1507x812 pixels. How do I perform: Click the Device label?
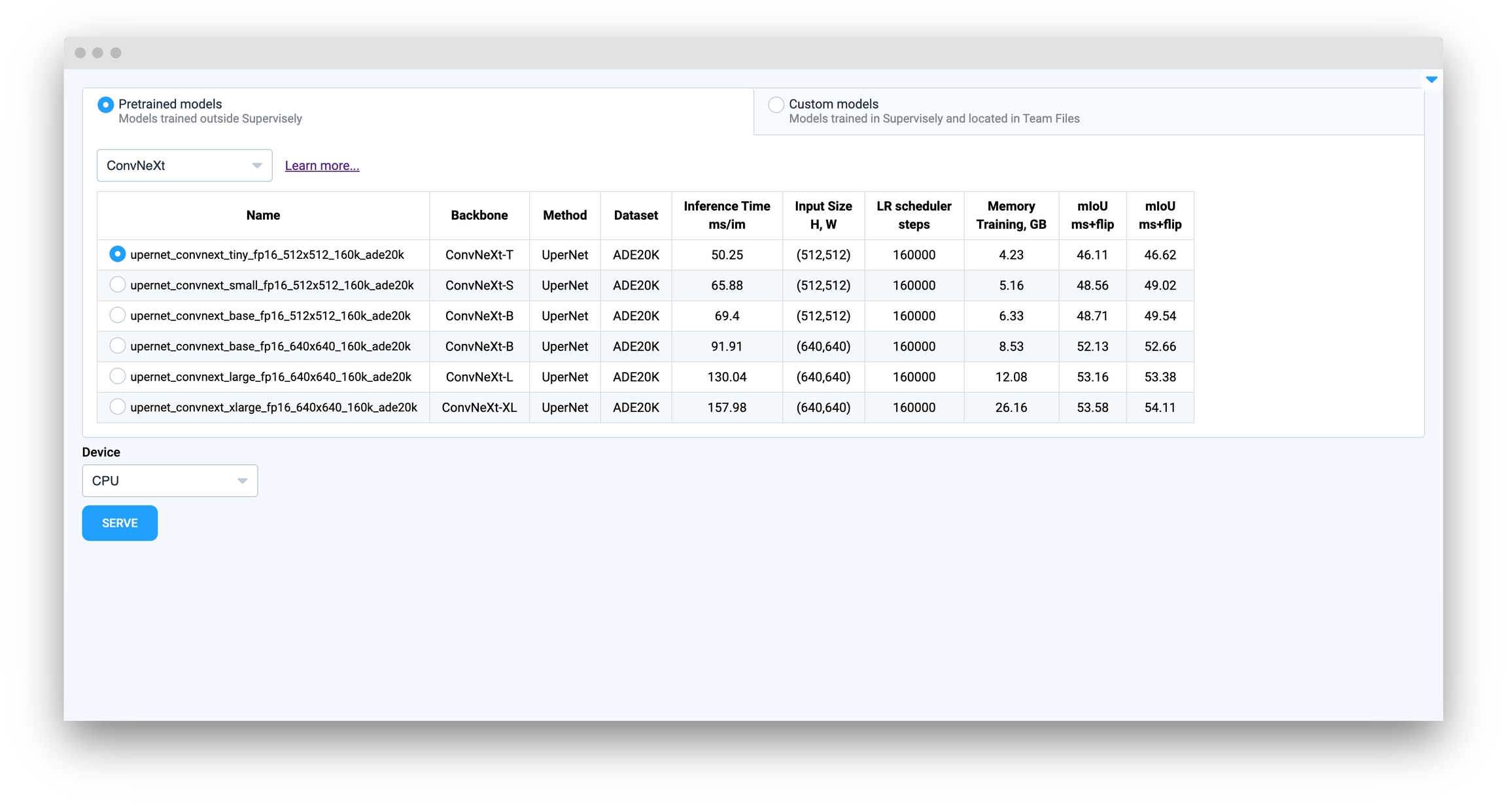(101, 452)
